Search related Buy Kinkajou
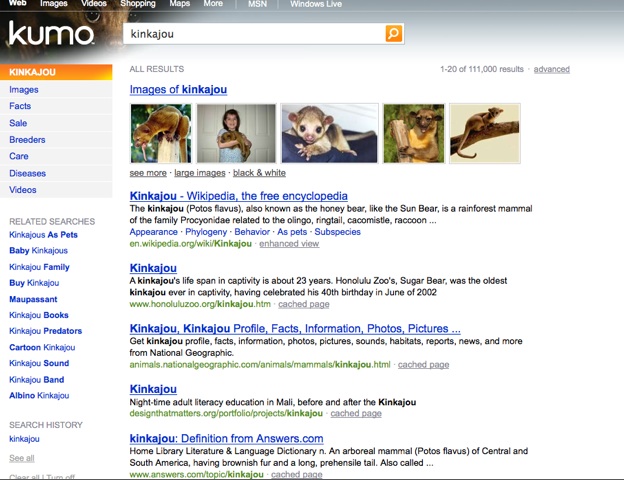624x480 pixels. [x=34, y=283]
